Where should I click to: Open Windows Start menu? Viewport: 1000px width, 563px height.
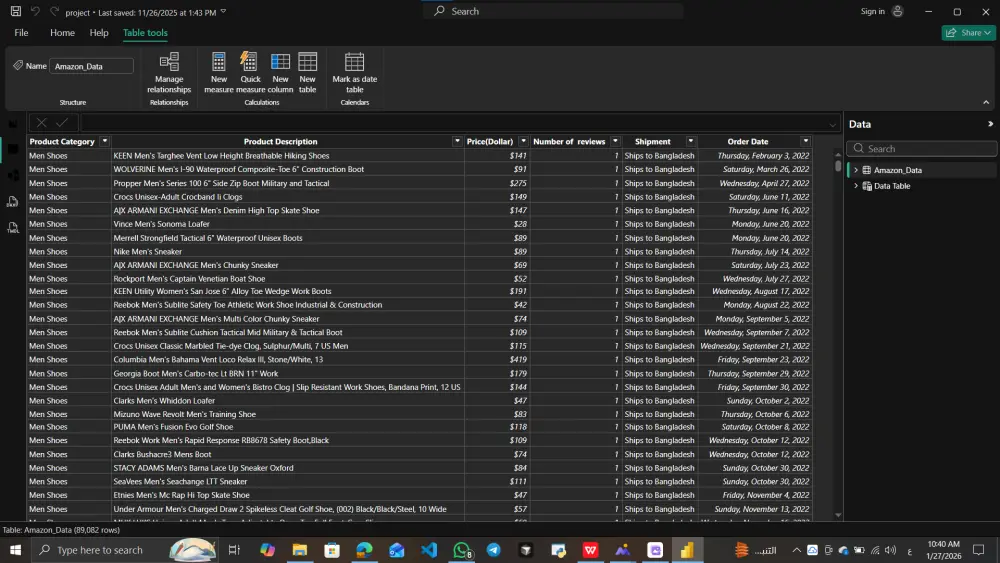[x=15, y=550]
